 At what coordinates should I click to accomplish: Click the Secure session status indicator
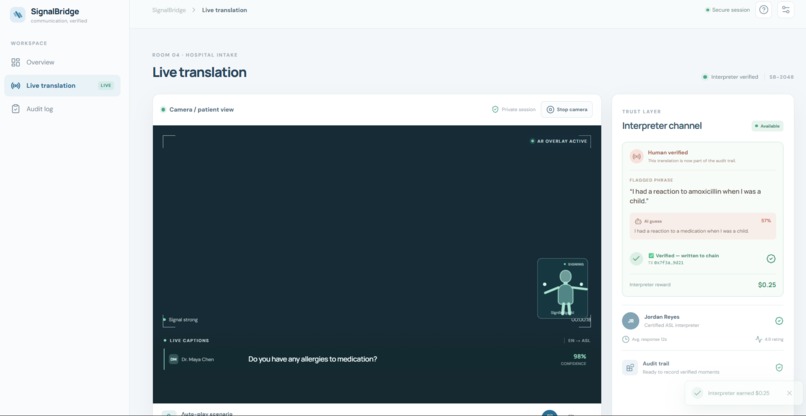pos(727,10)
